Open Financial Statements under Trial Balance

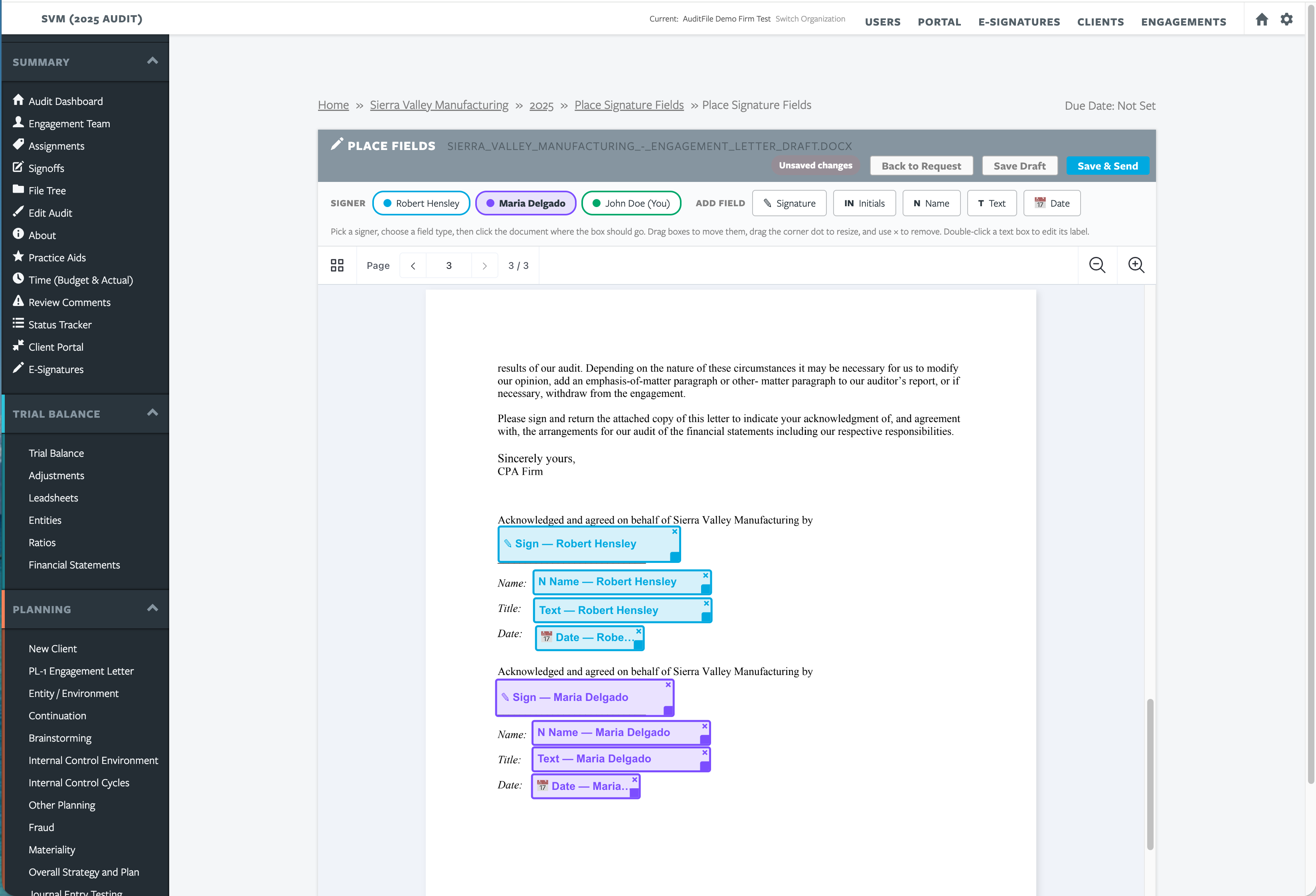pyautogui.click(x=74, y=565)
